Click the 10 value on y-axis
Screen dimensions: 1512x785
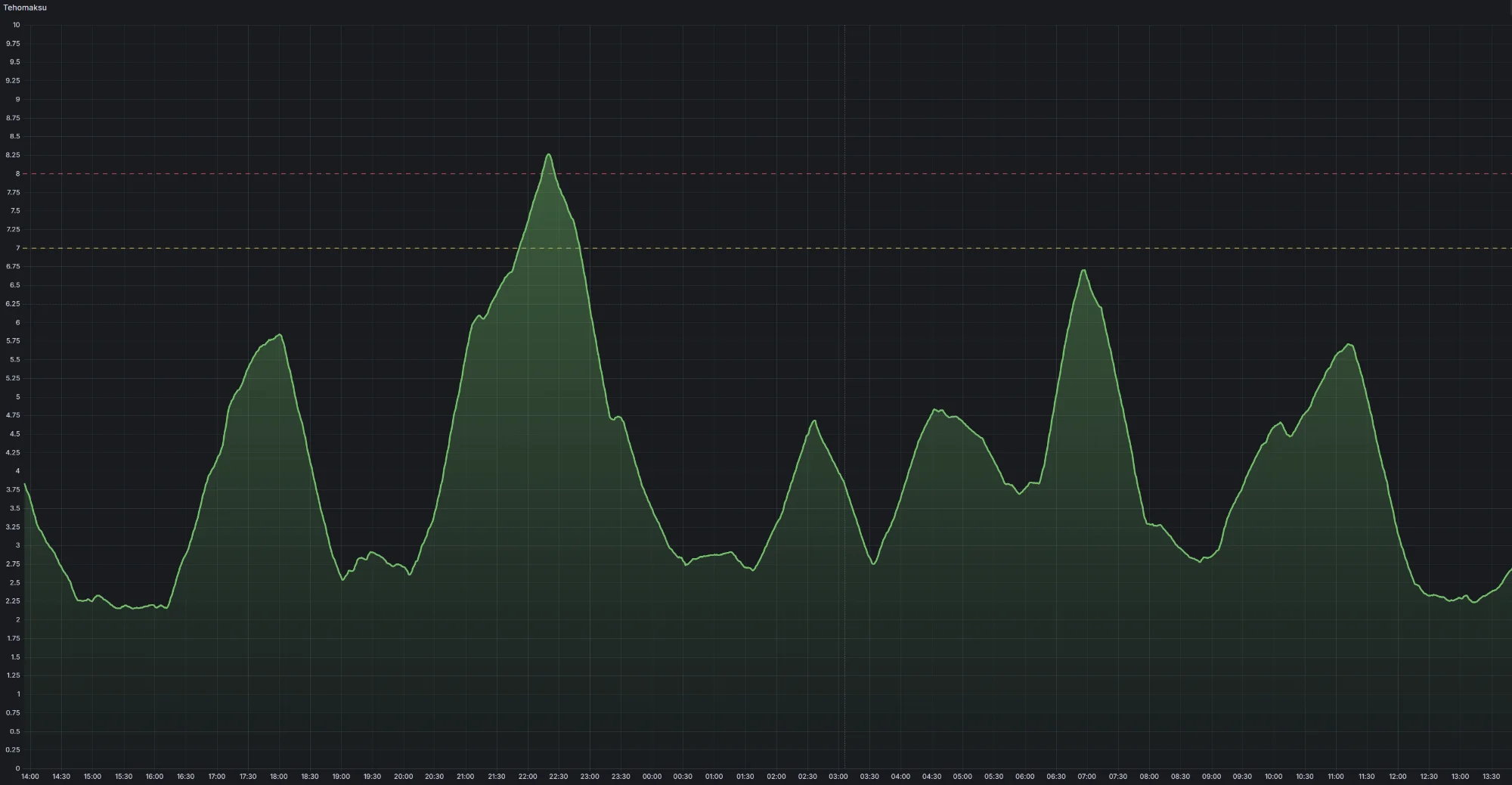tap(16, 25)
